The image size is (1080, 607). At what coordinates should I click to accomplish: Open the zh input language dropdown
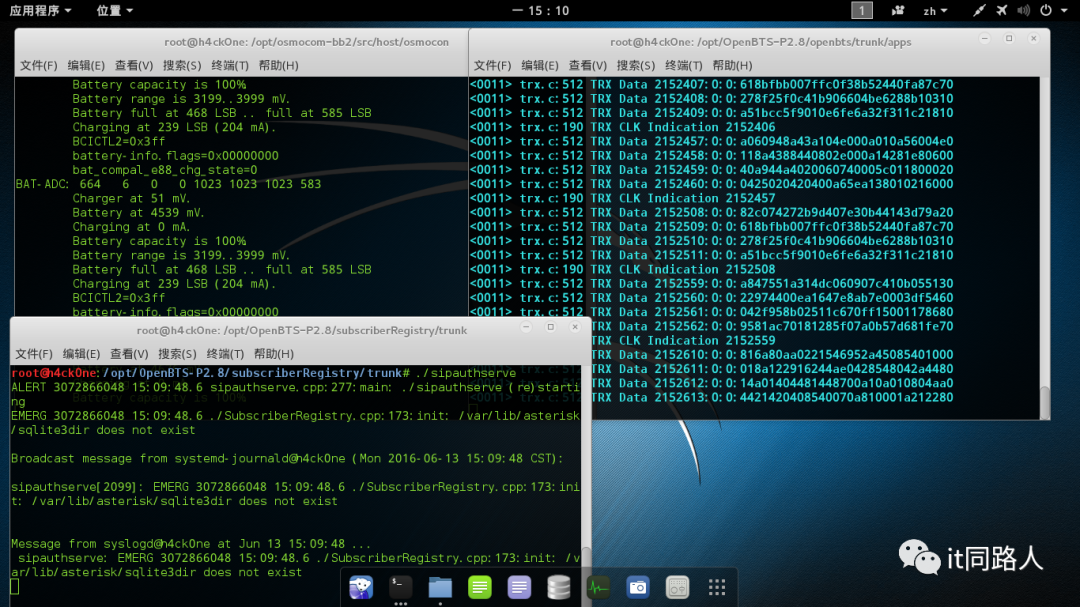click(x=935, y=10)
